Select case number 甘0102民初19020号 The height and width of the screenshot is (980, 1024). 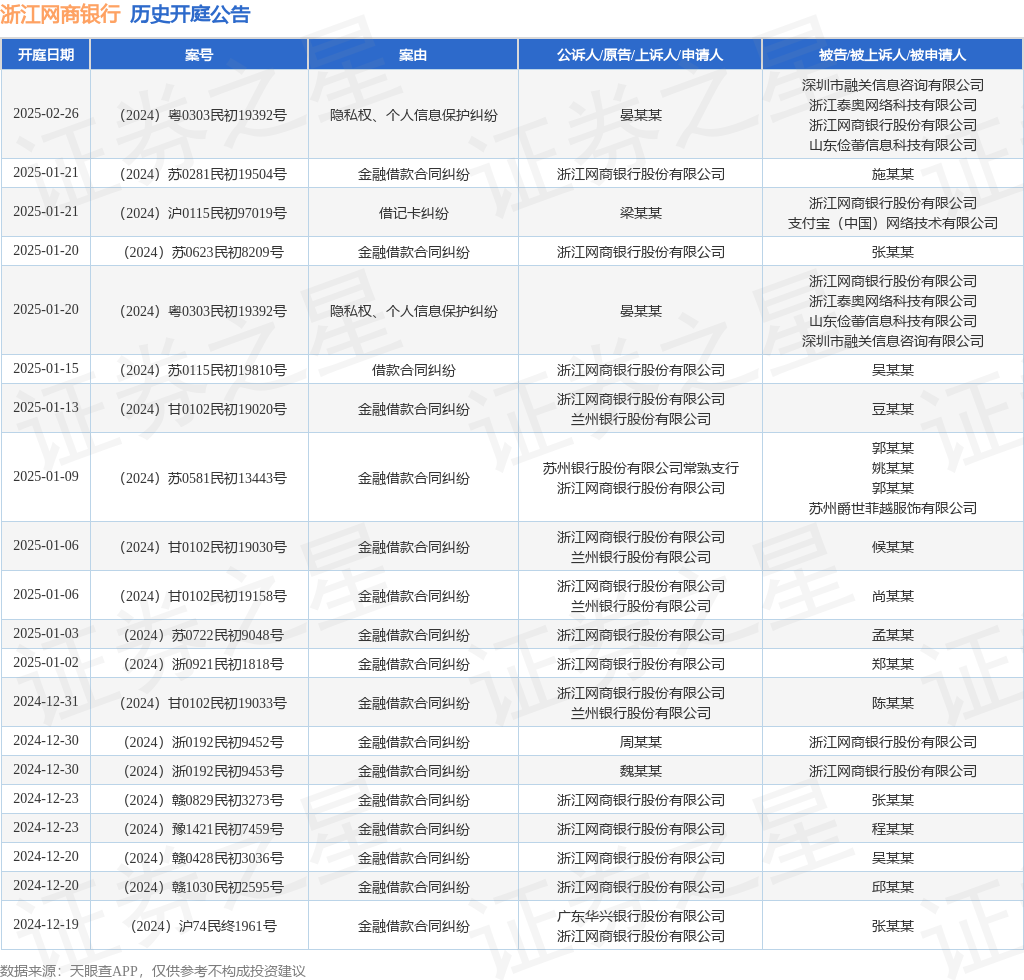pos(203,409)
